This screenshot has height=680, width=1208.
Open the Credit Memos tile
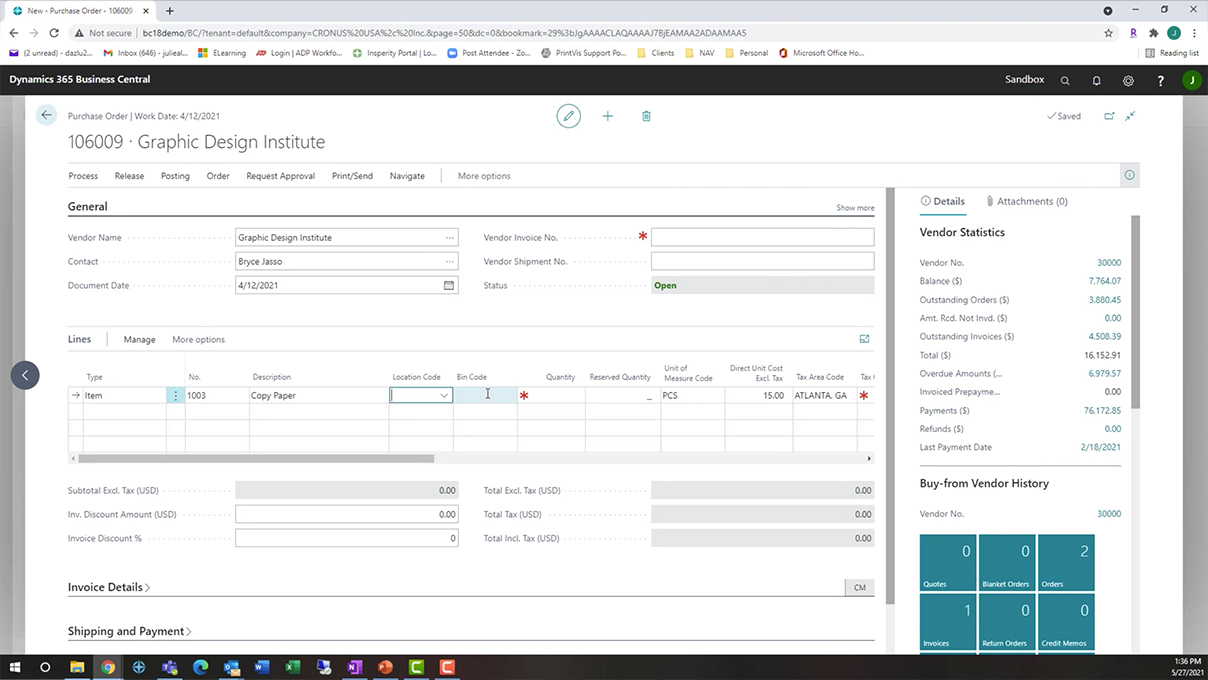[x=1066, y=622]
